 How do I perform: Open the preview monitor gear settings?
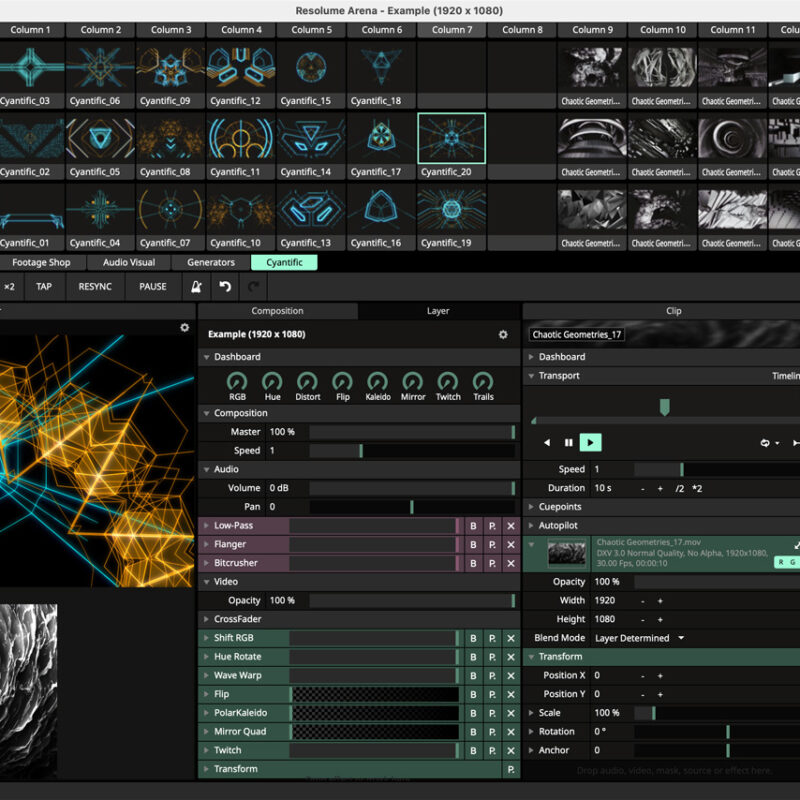[184, 327]
